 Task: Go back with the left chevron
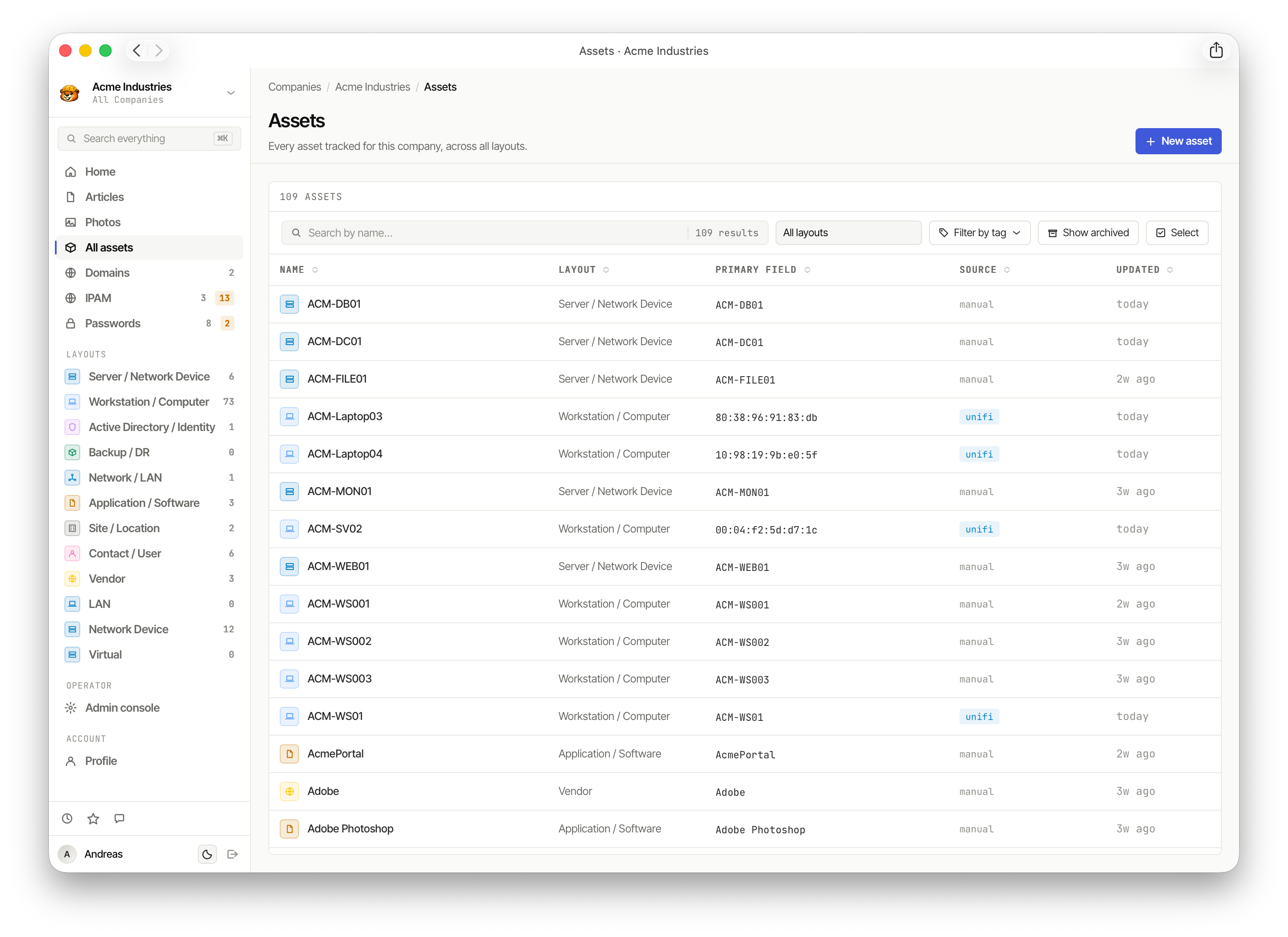(137, 51)
